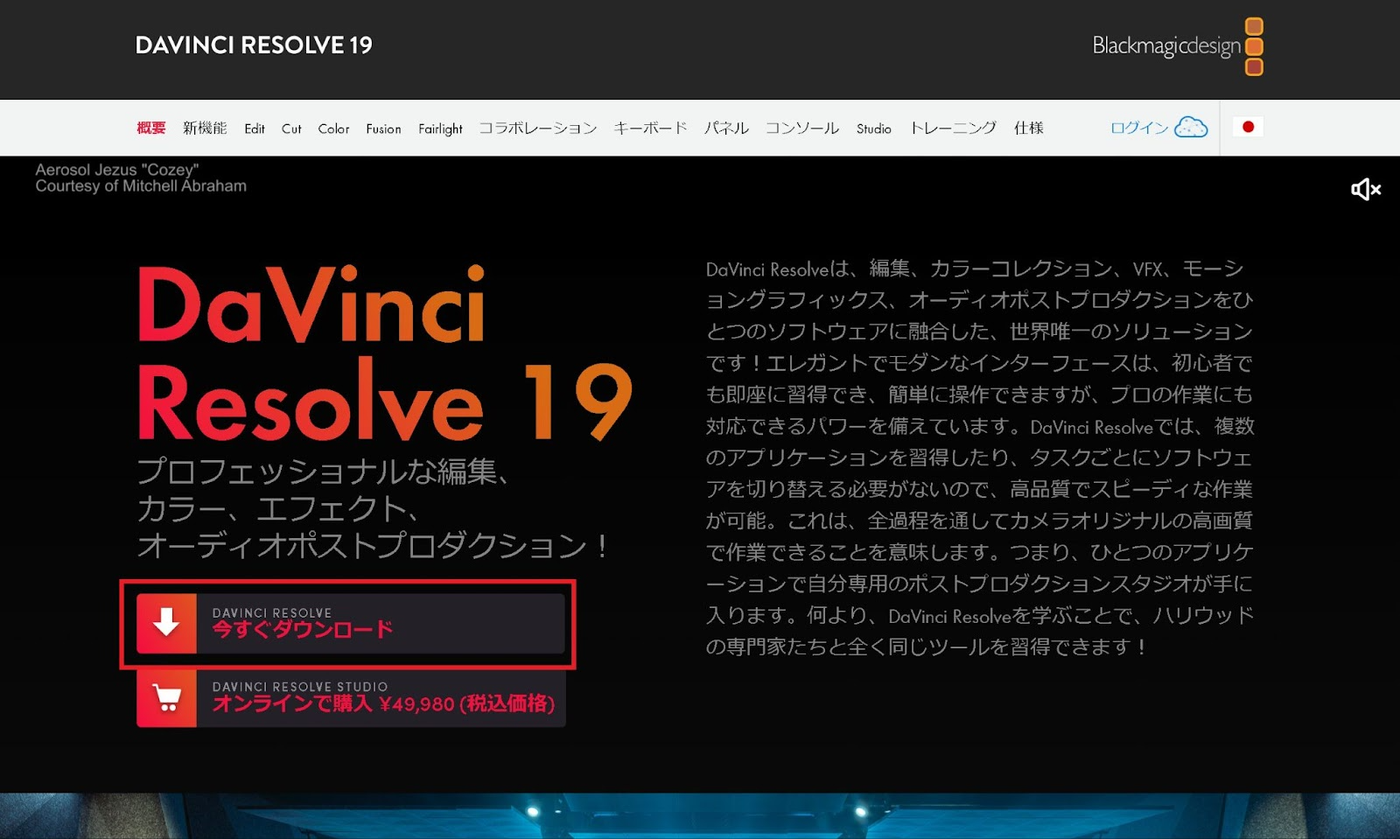Screen dimensions: 1400x839
Task: Click the オーディオポストプロダクション！ tagline line
Action: coord(374,546)
